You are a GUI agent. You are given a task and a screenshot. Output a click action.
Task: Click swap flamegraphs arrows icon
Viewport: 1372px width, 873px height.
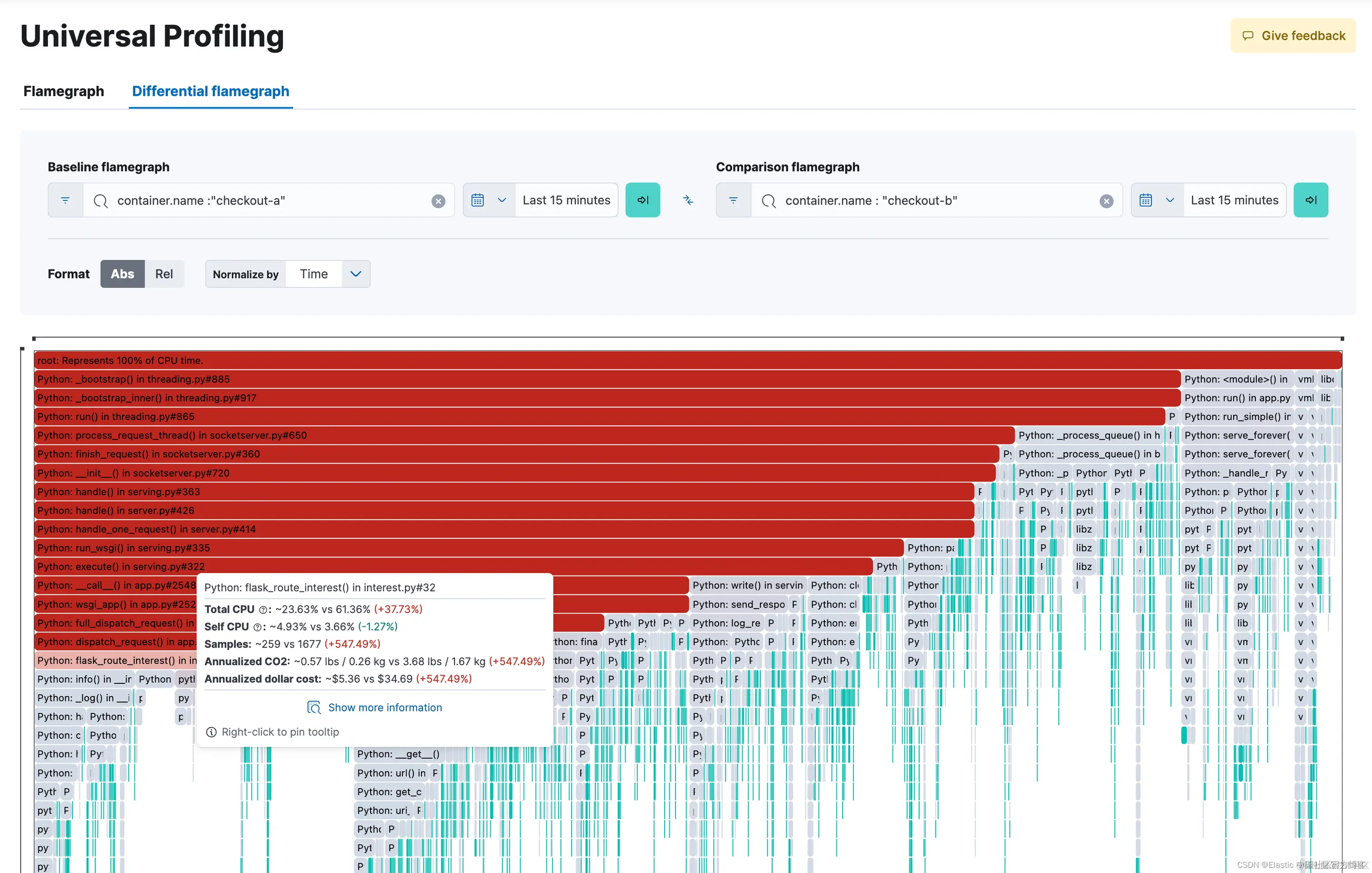coord(688,200)
